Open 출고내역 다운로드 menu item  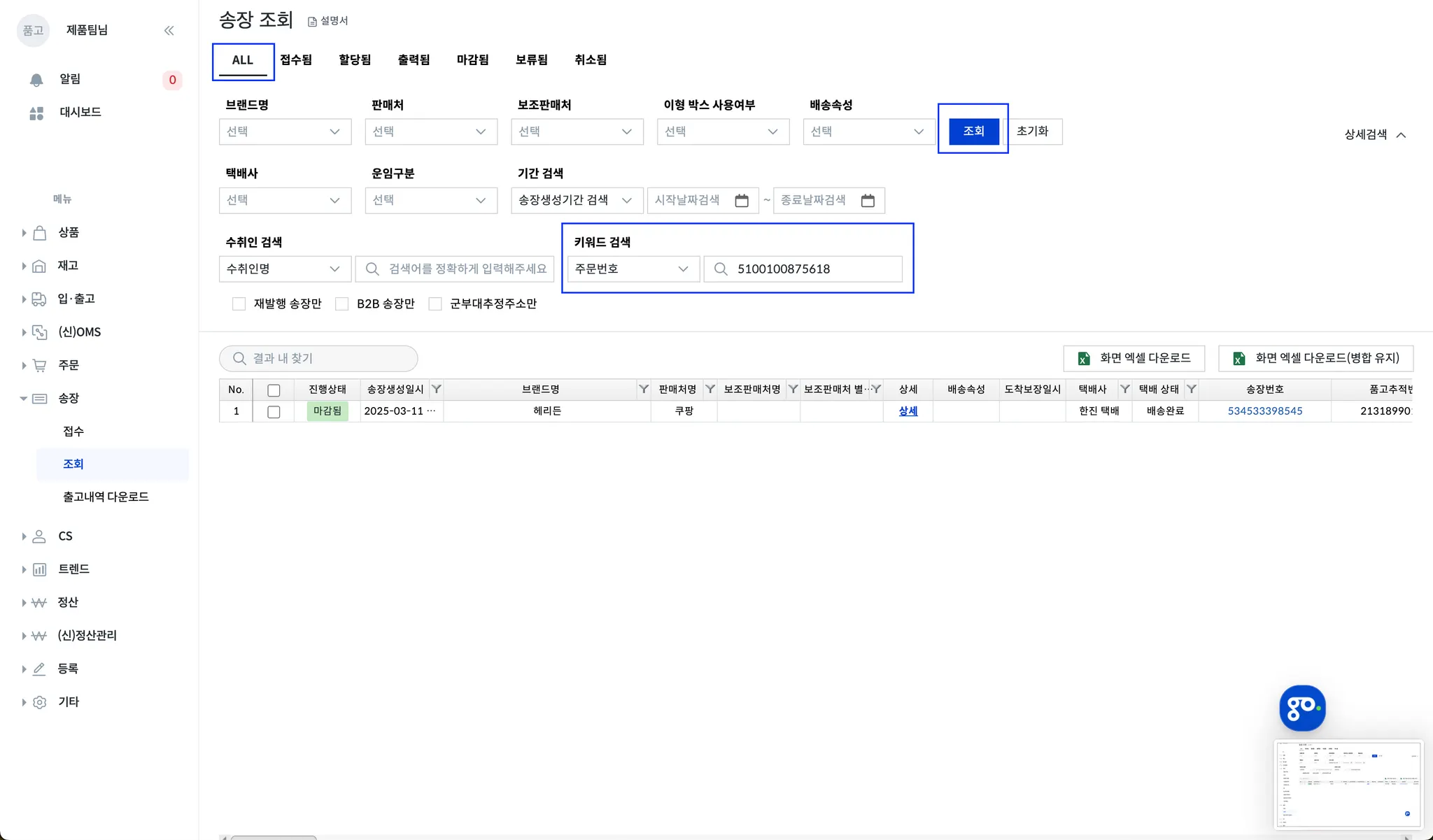106,497
